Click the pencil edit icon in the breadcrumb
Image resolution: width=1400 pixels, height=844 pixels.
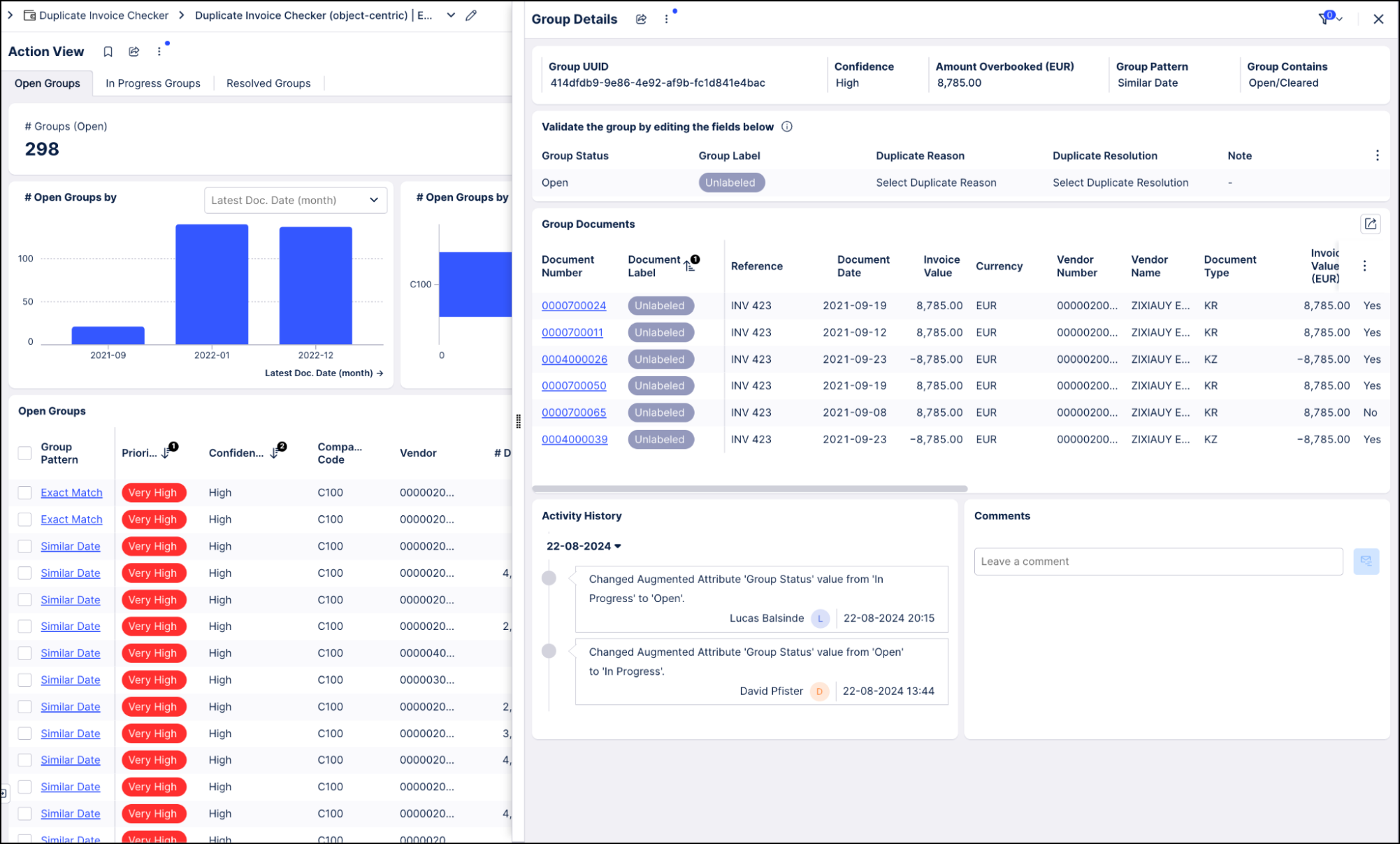pyautogui.click(x=472, y=15)
